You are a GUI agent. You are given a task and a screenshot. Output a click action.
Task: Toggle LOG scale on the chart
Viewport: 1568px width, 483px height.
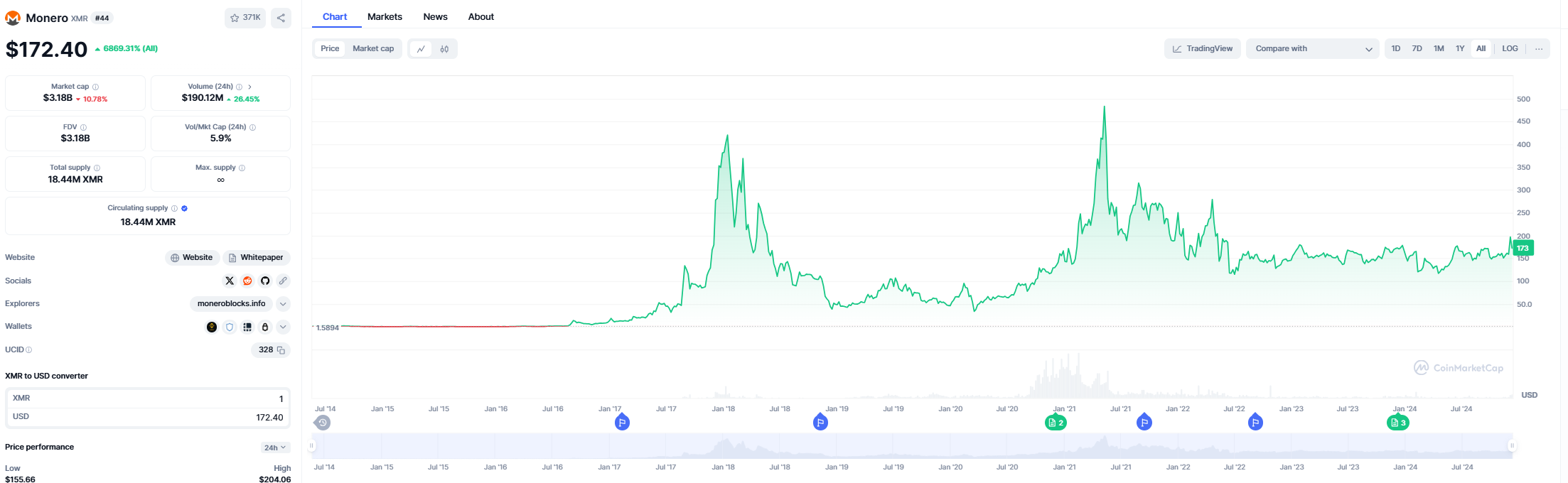(1510, 49)
